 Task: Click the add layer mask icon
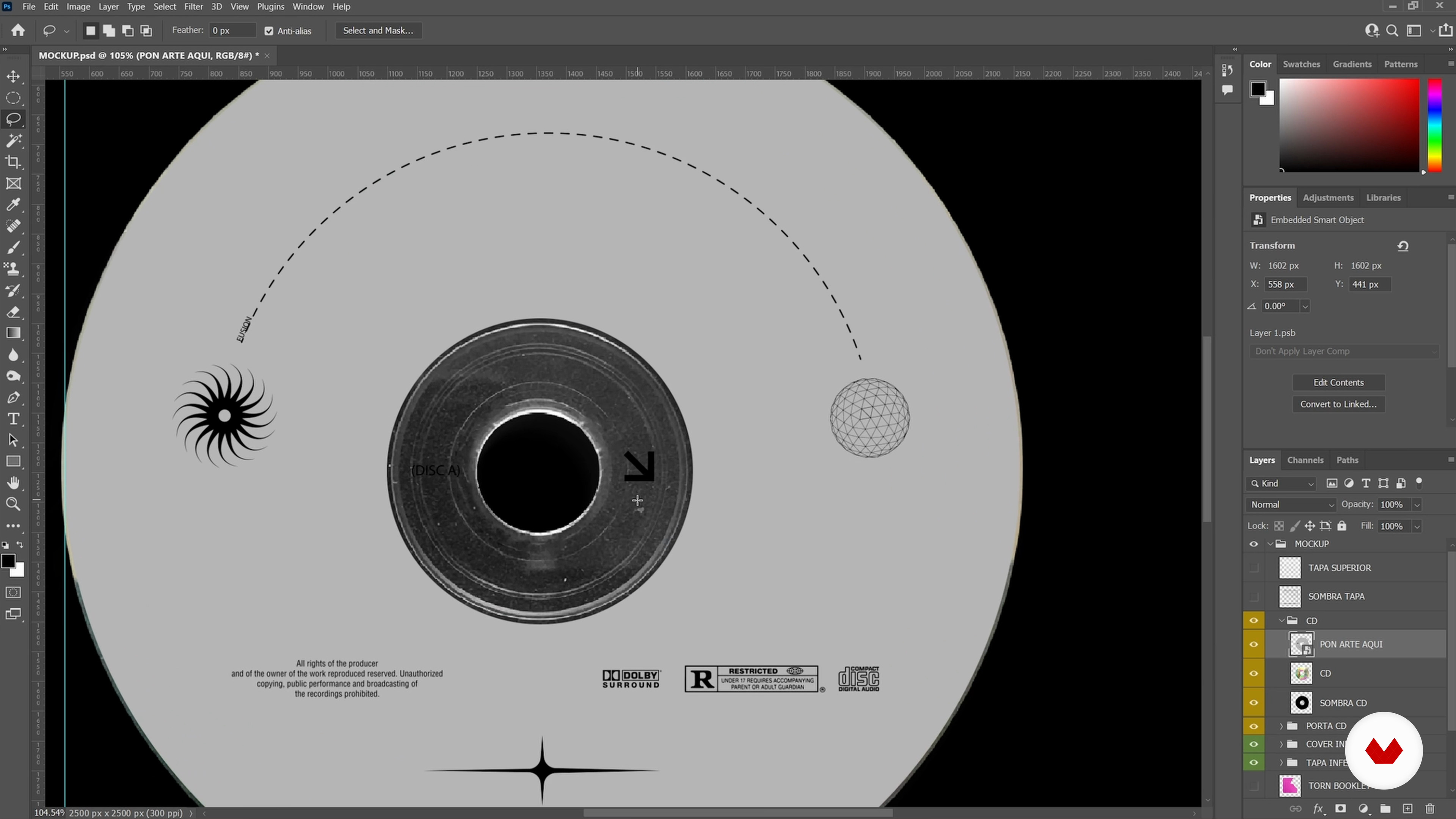point(1340,808)
